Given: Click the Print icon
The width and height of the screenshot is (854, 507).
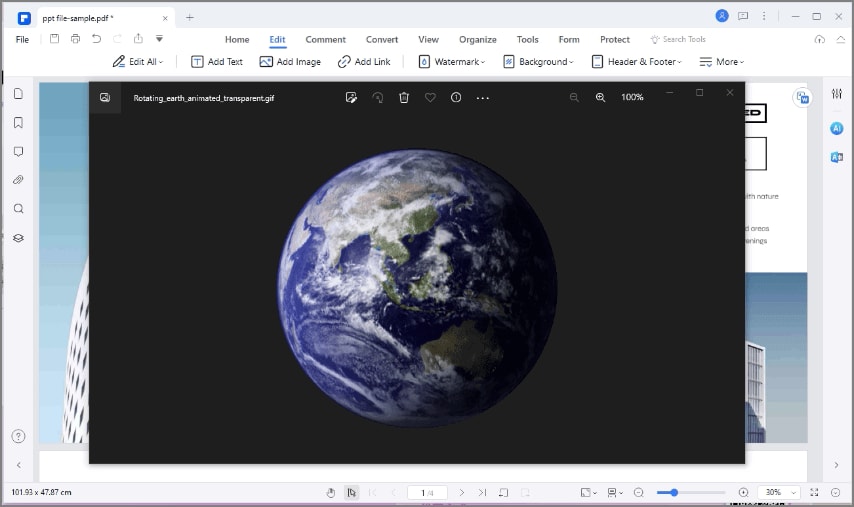Looking at the screenshot, I should [75, 39].
